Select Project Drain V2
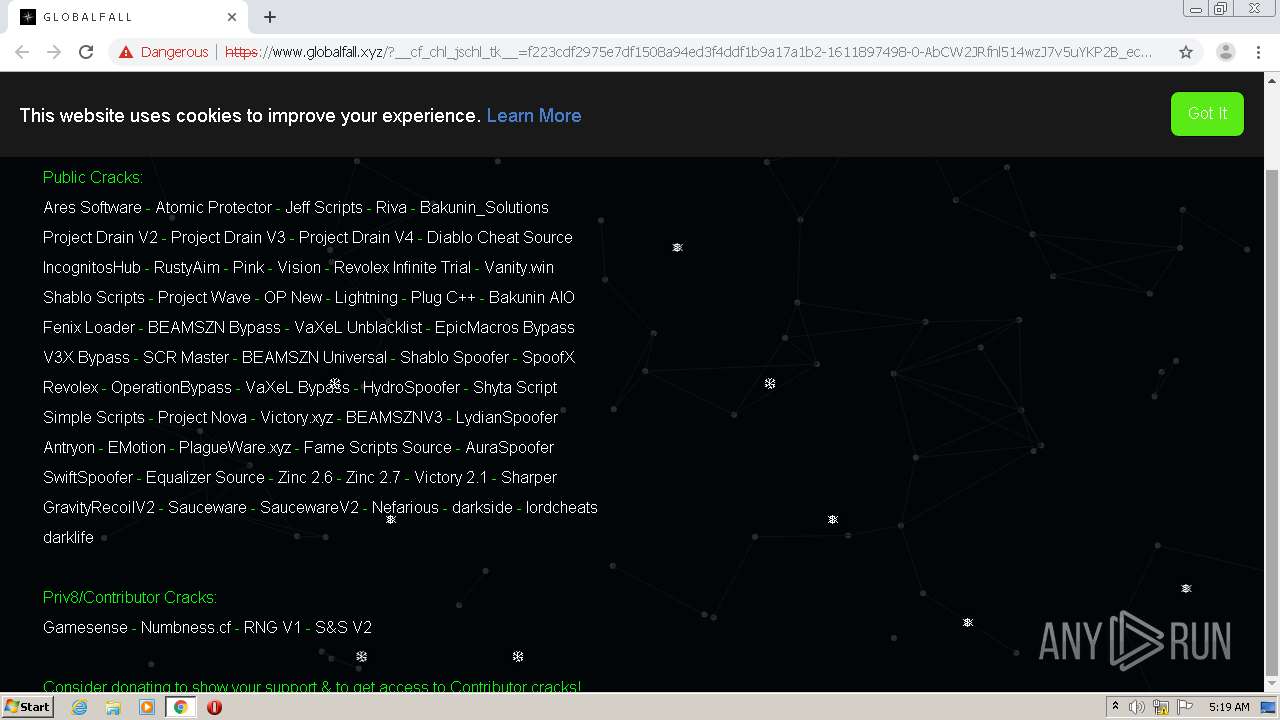This screenshot has height=720, width=1280. [100, 237]
